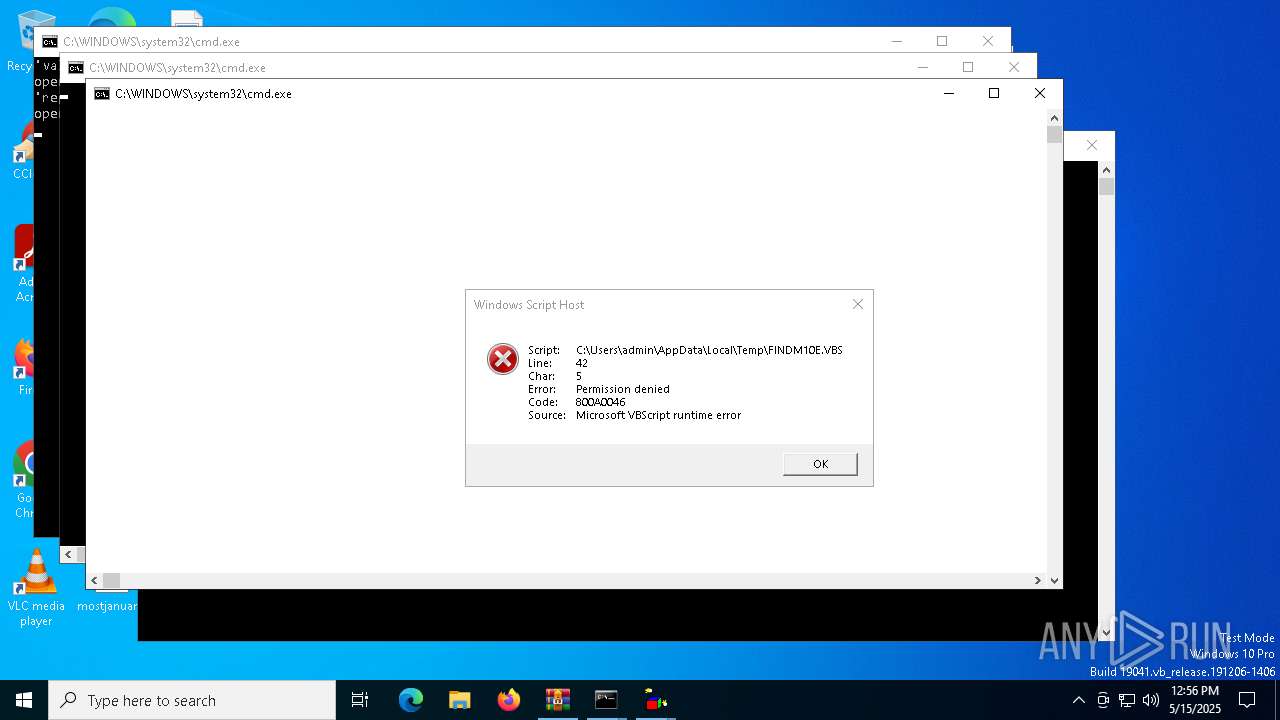This screenshot has height=720, width=1280.
Task: Click the taskbar search box
Action: point(192,700)
